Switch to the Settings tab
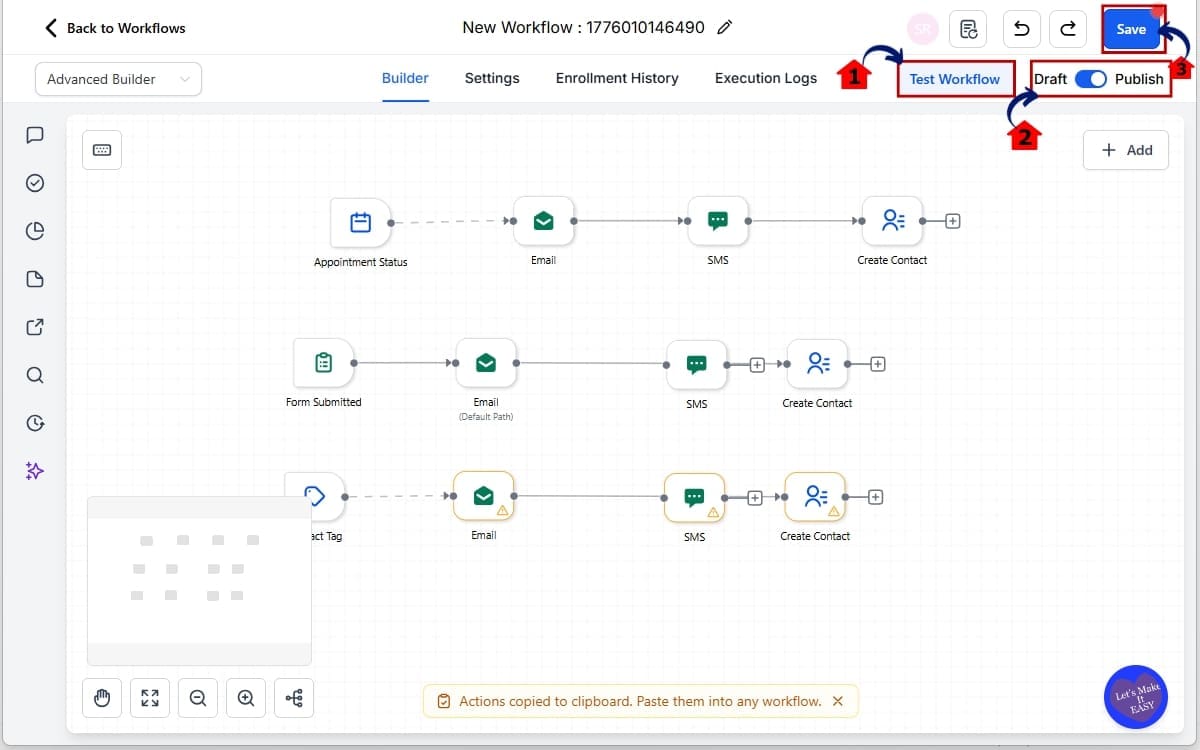The width and height of the screenshot is (1200, 750). (492, 78)
